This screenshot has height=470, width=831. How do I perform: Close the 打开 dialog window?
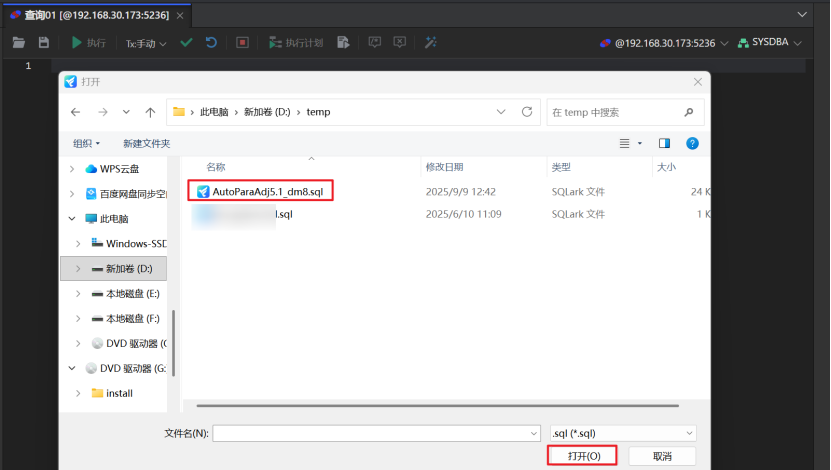[698, 82]
